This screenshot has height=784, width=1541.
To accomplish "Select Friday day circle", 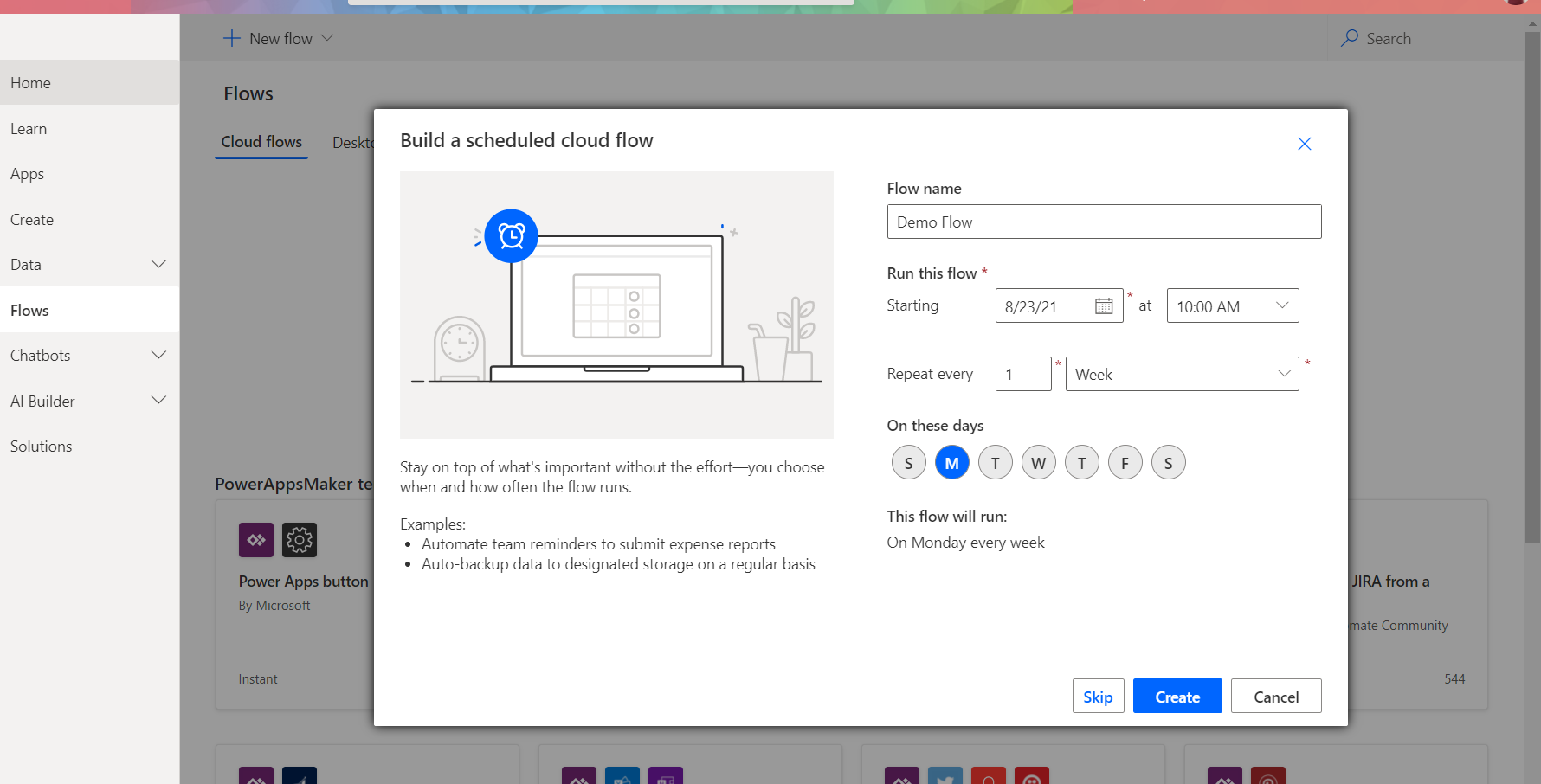I will click(1125, 463).
